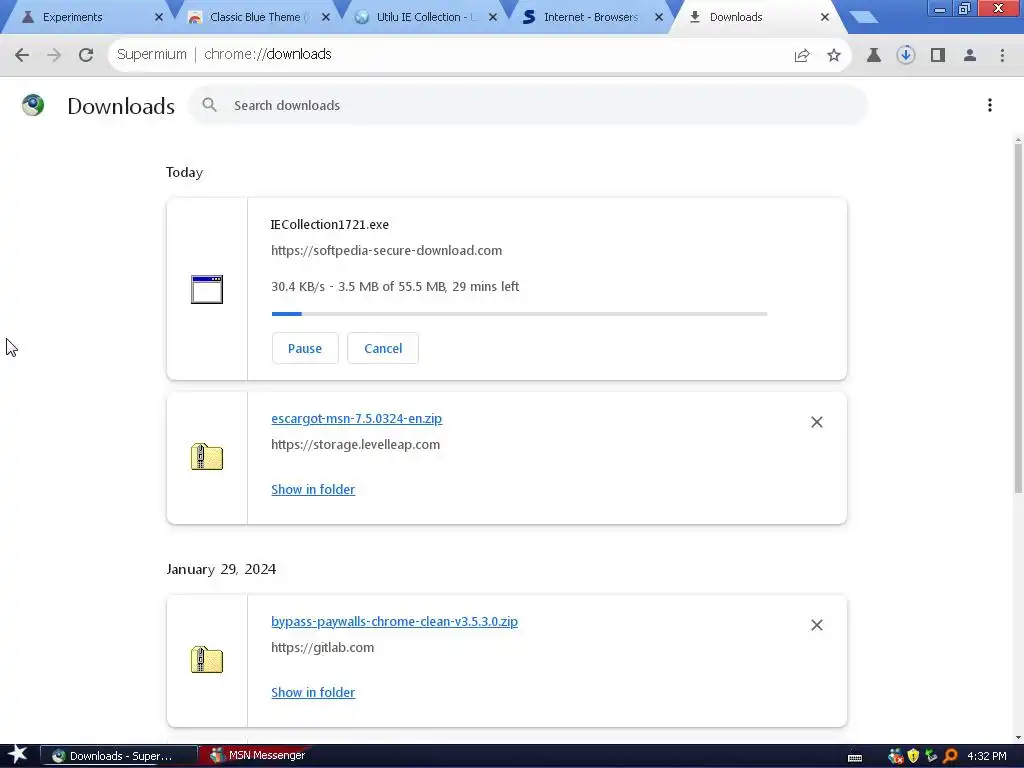Click the bypass-paywalls zip folder icon
Image resolution: width=1024 pixels, height=768 pixels.
207,660
